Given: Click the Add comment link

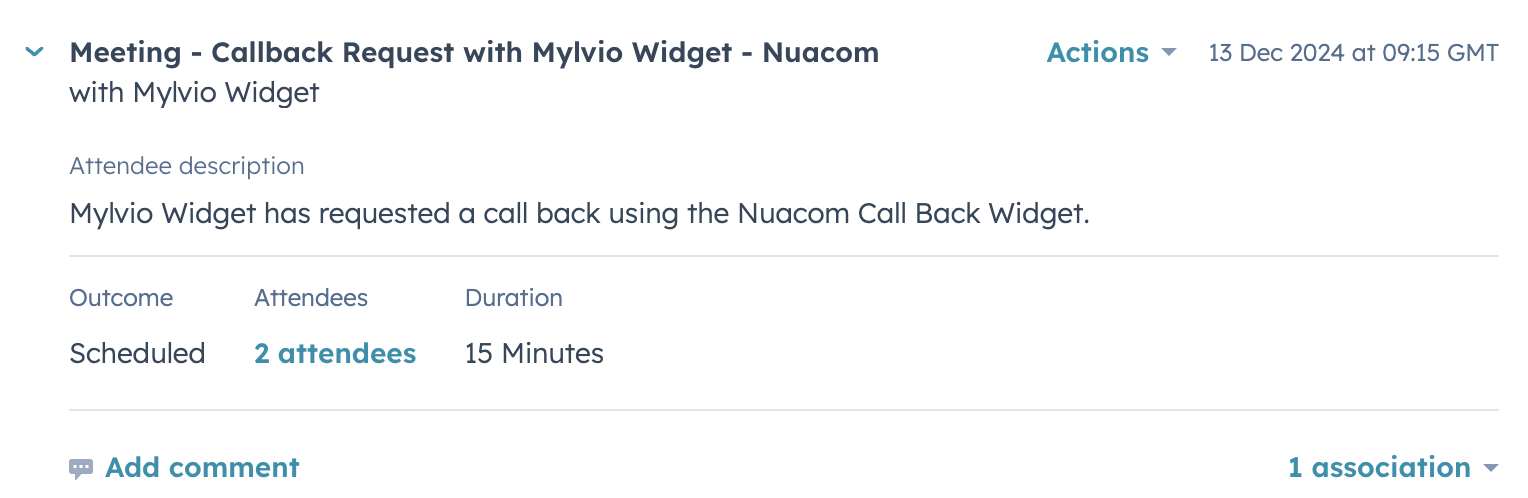Looking at the screenshot, I should coord(202,467).
